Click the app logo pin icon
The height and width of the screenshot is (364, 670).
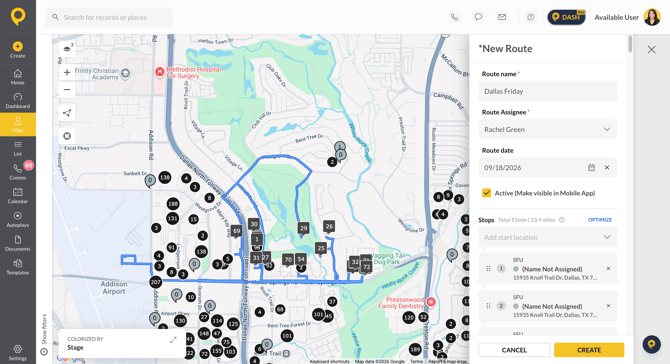(x=18, y=17)
